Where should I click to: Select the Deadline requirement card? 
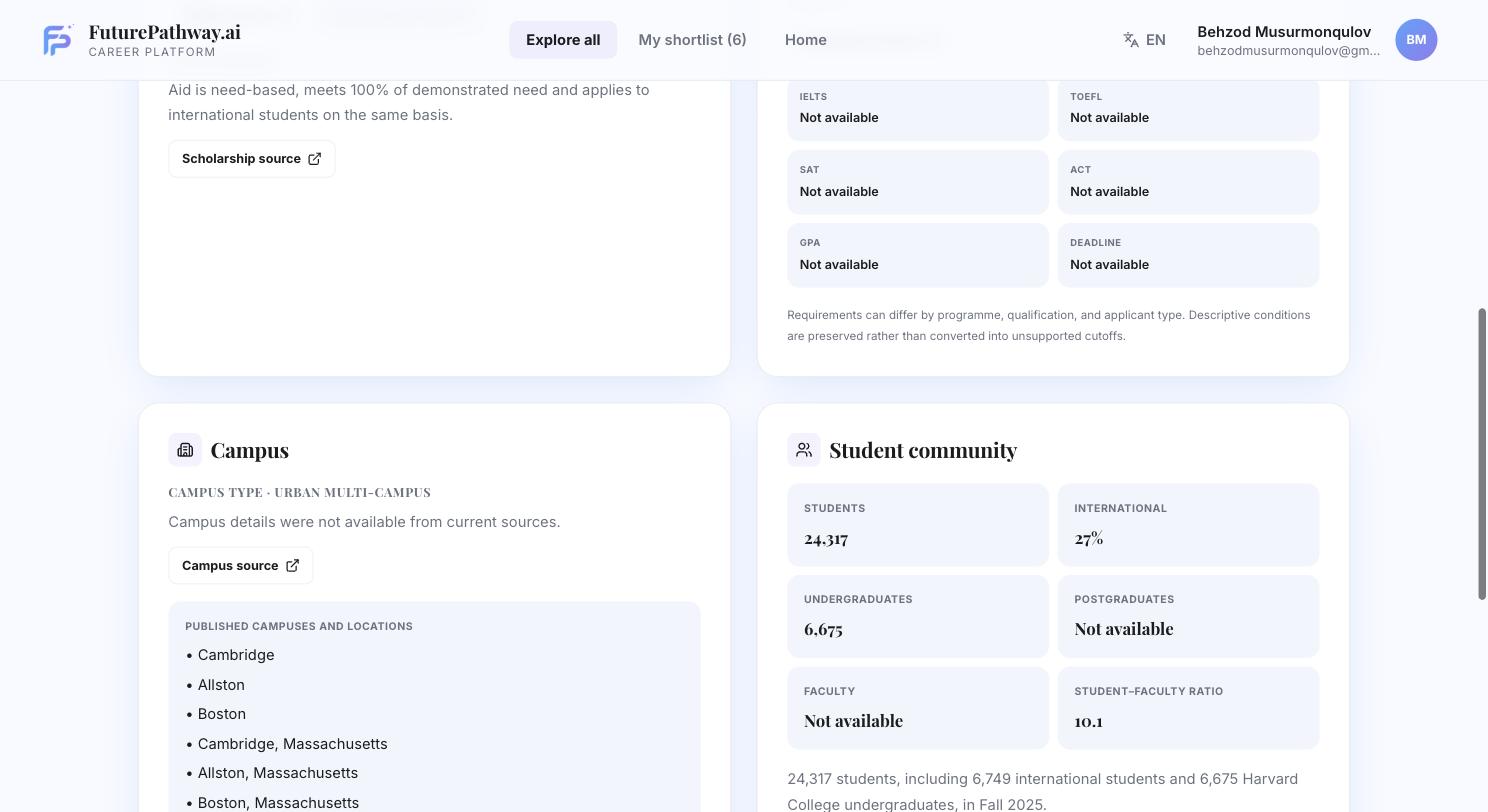(x=1188, y=255)
